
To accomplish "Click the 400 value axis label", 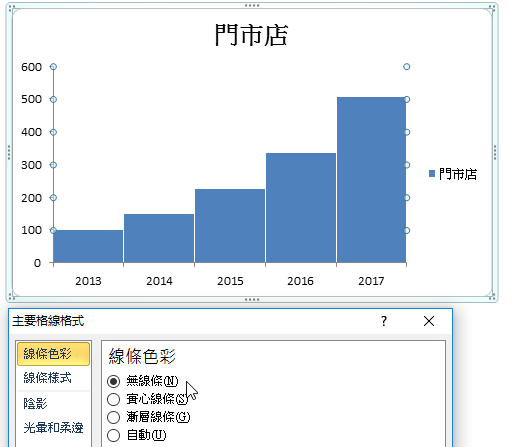I will pyautogui.click(x=31, y=132).
